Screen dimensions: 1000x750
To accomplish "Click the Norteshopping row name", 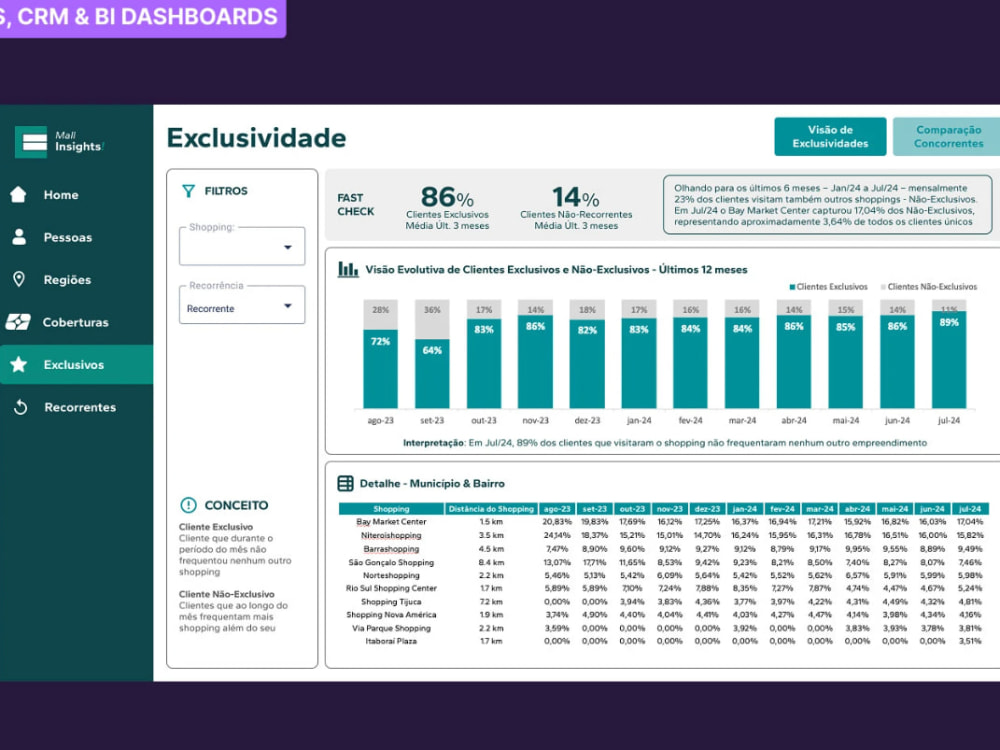I will [391, 575].
